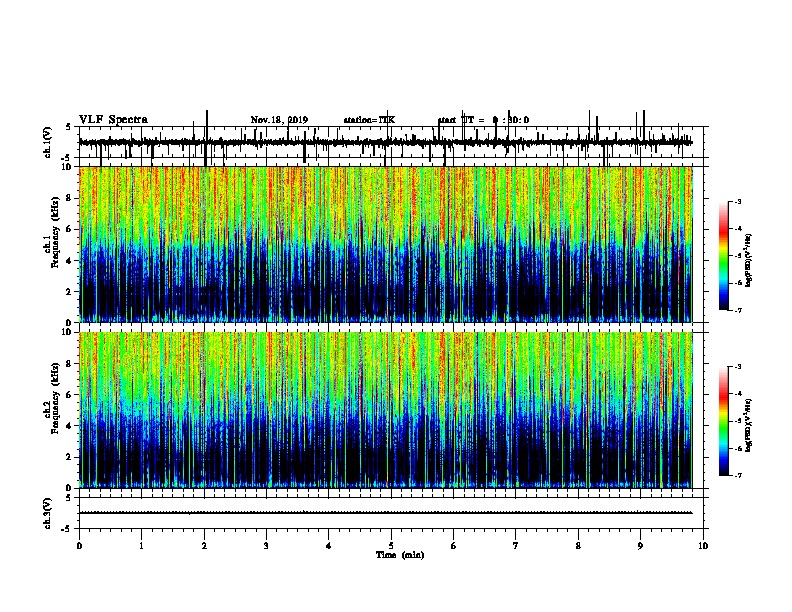Click the time axis tick label '4'
Image resolution: width=792 pixels, height=612 pixels.
(x=329, y=546)
